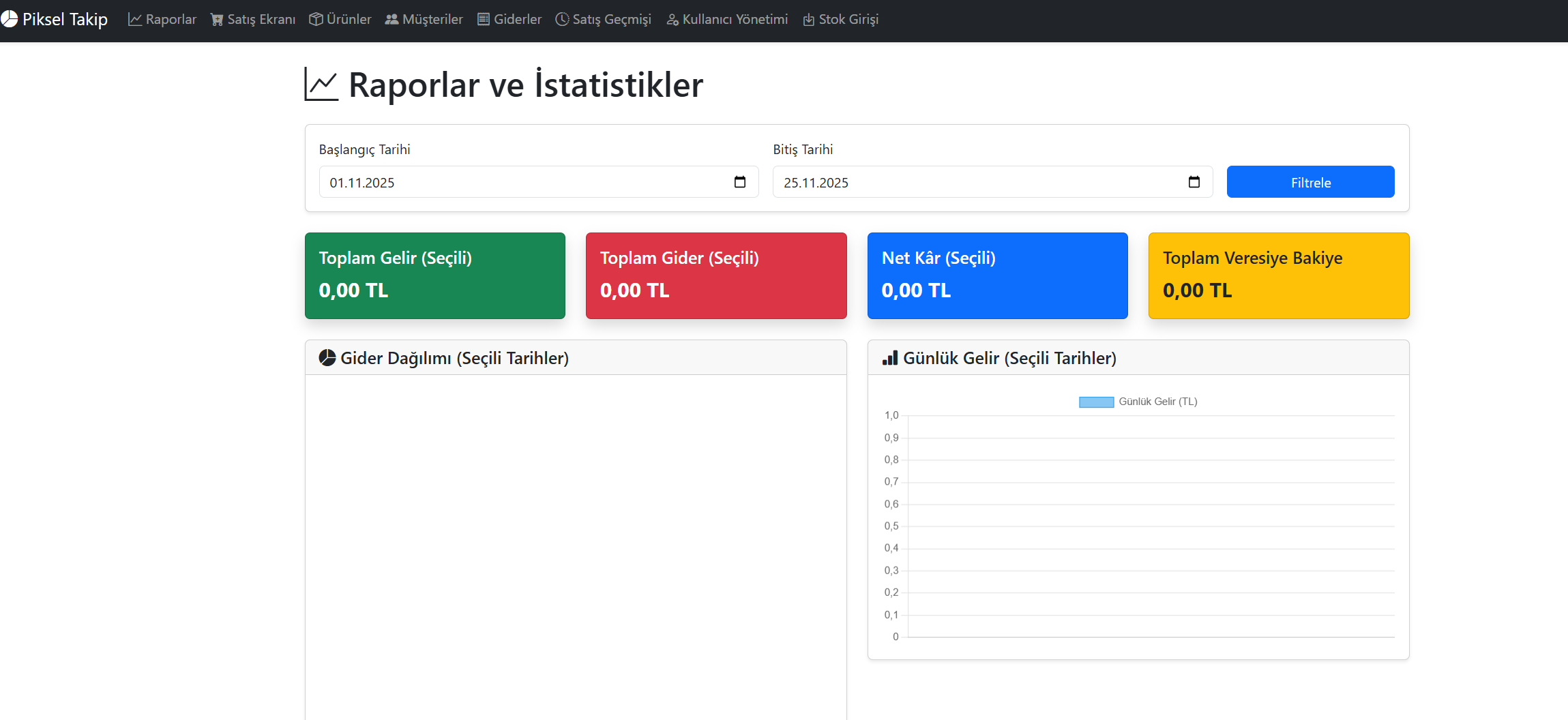1568x720 pixels.
Task: Open the Bitiş Tarihi calendar picker
Action: (x=1194, y=182)
